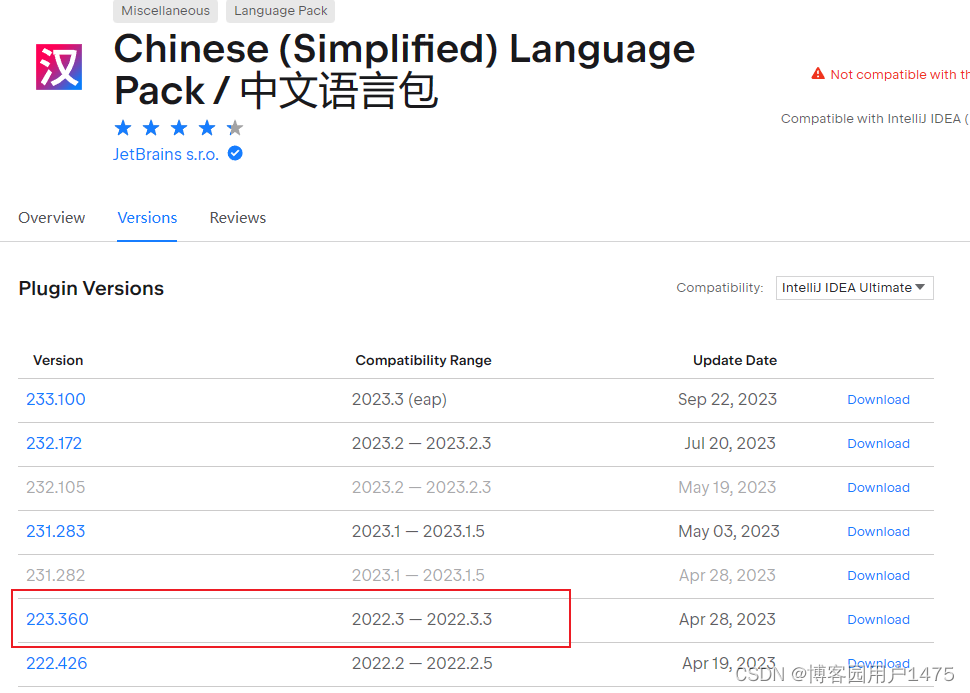Viewport: 970px width, 693px height.
Task: Click the star rating row
Action: [x=179, y=128]
